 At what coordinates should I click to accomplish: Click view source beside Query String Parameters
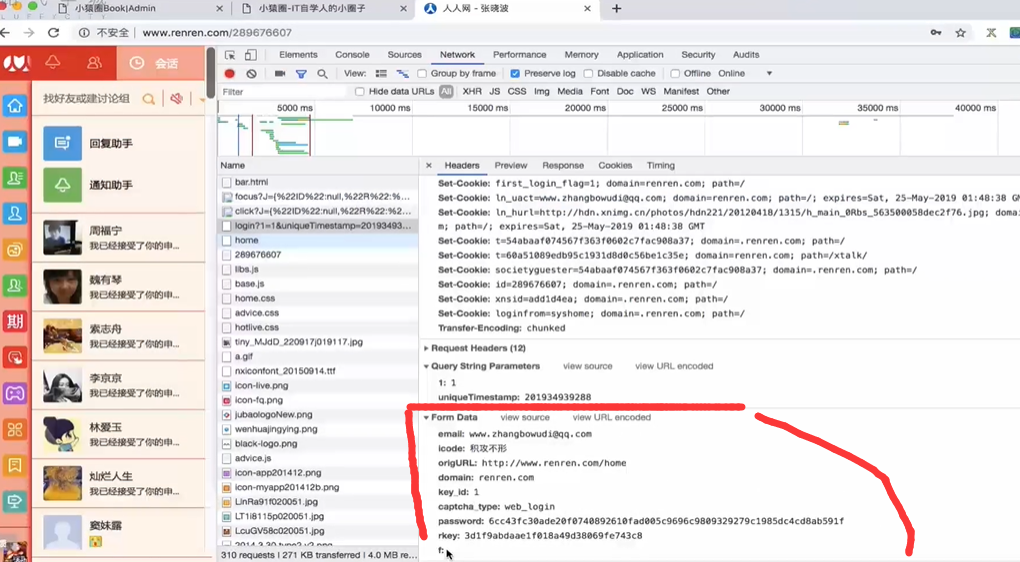pos(587,366)
